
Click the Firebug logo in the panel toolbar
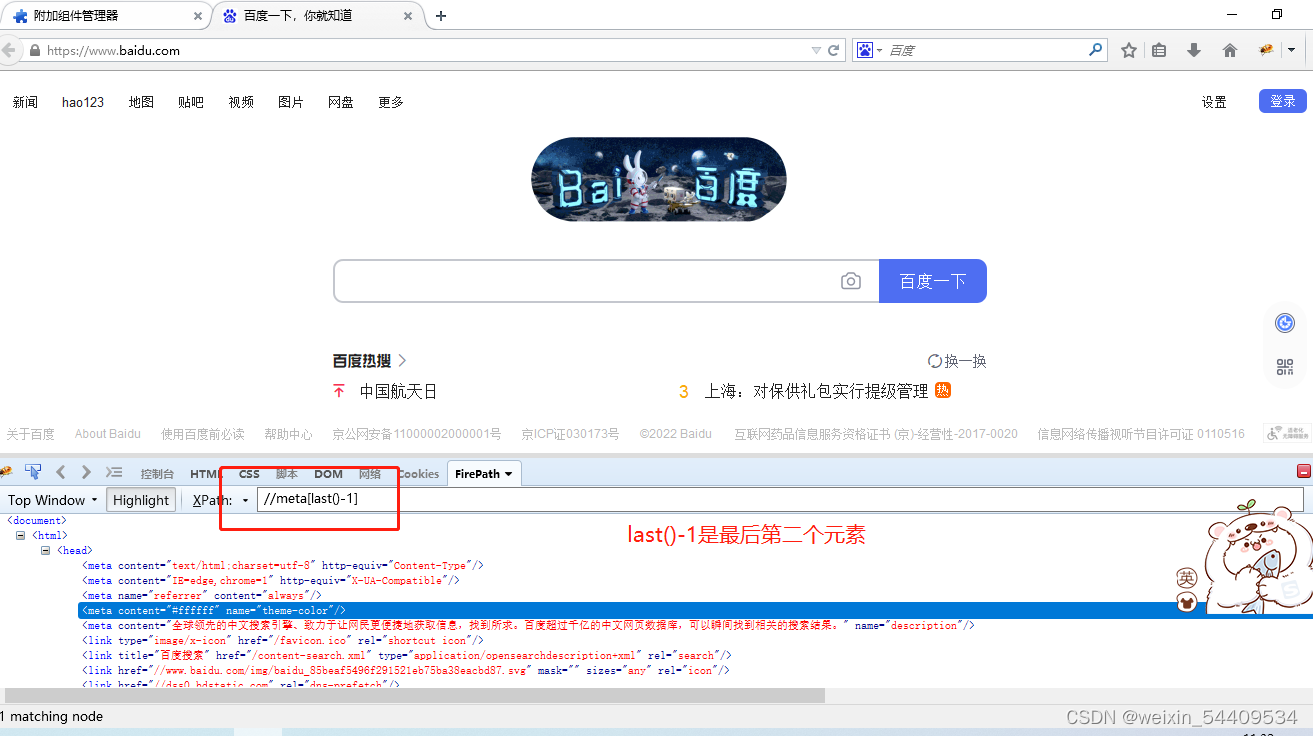[x=7, y=472]
